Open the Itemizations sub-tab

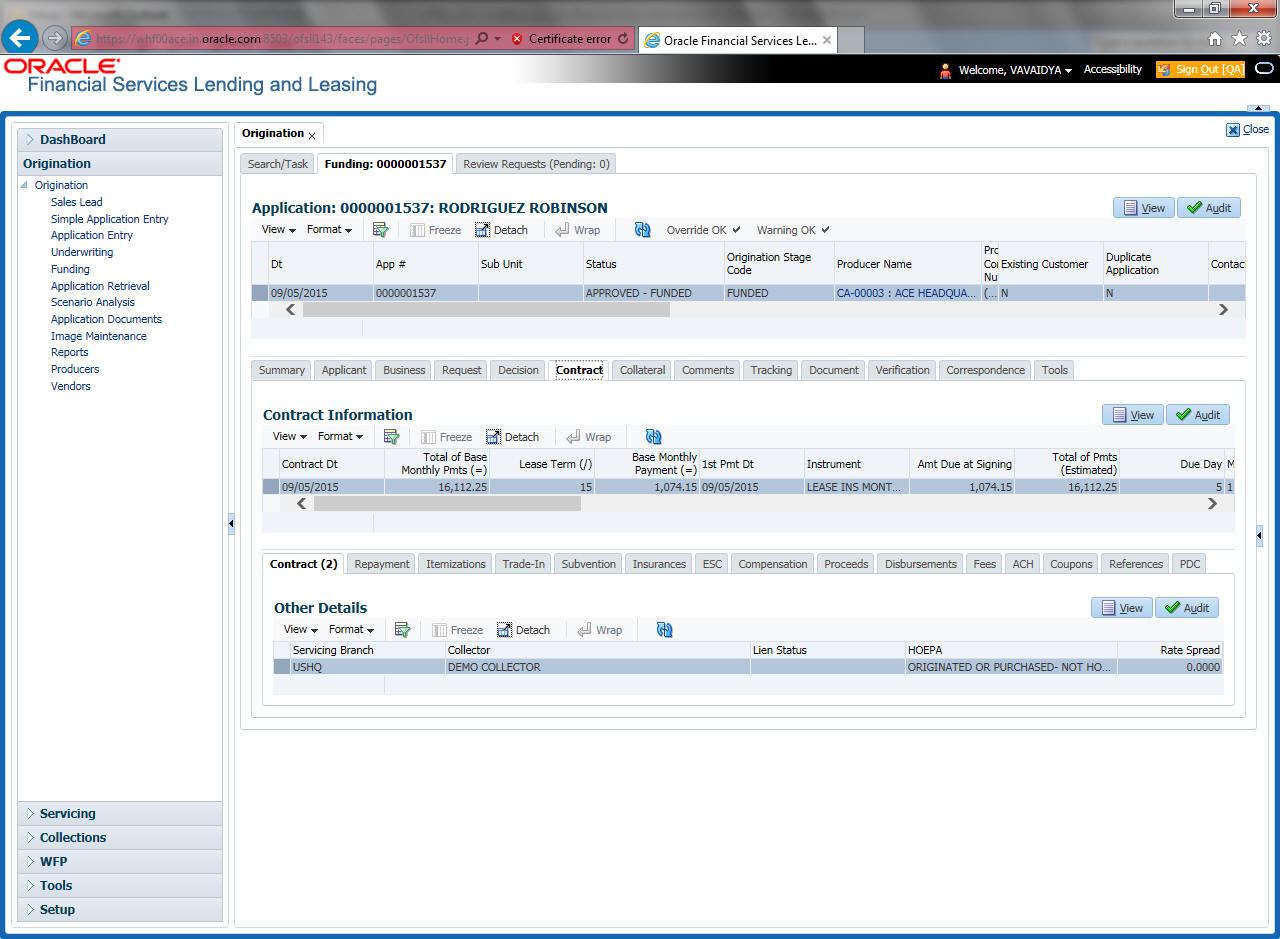point(456,564)
